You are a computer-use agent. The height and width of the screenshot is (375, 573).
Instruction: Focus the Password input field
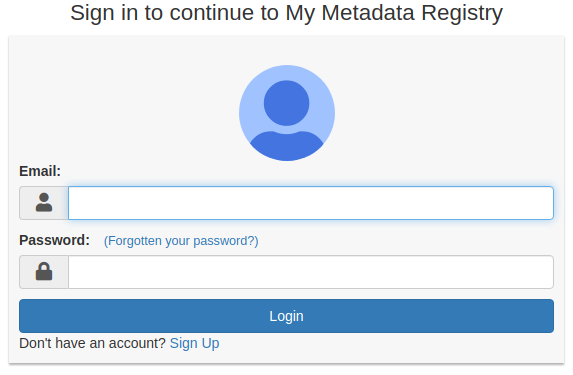311,272
